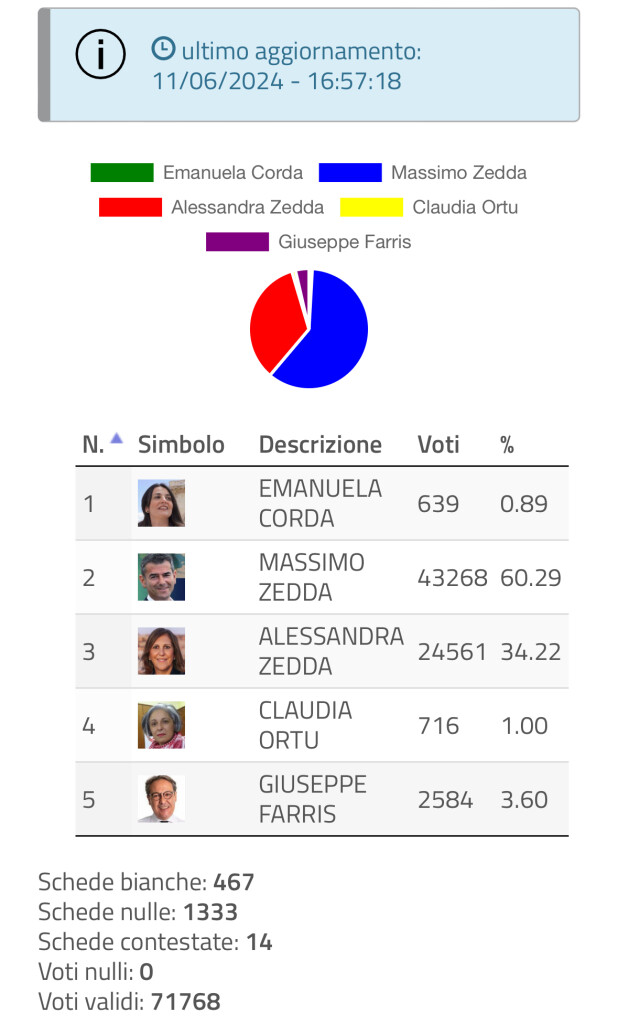618x1024 pixels.
Task: Sort by the % column header
Action: [507, 445]
